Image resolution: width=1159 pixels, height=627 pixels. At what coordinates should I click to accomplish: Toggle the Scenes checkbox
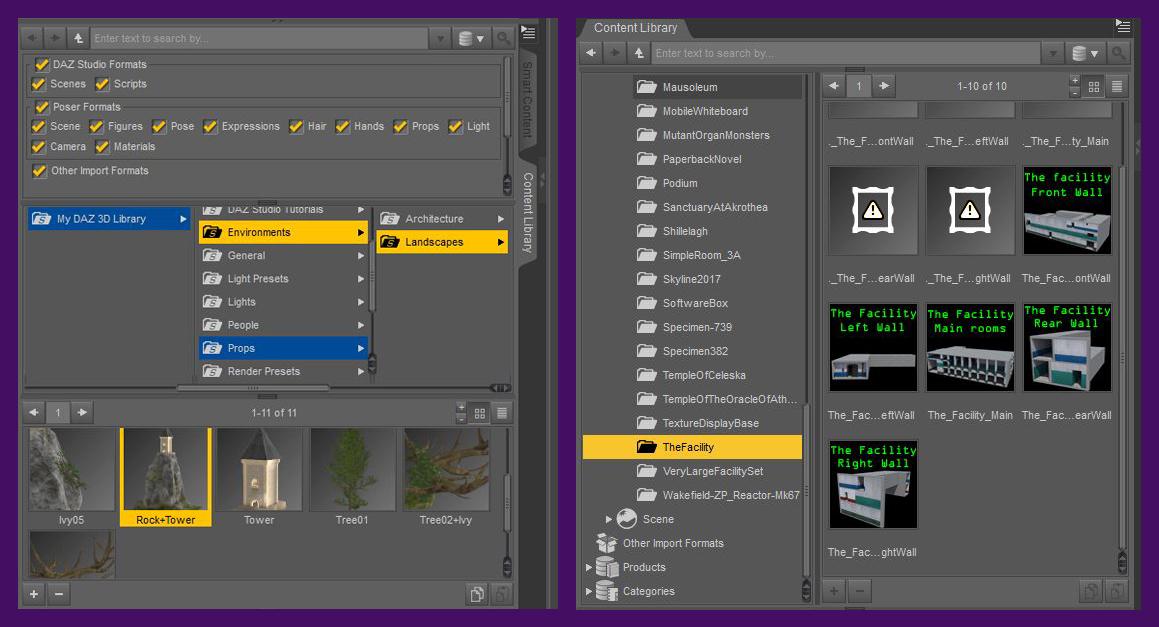[39, 84]
